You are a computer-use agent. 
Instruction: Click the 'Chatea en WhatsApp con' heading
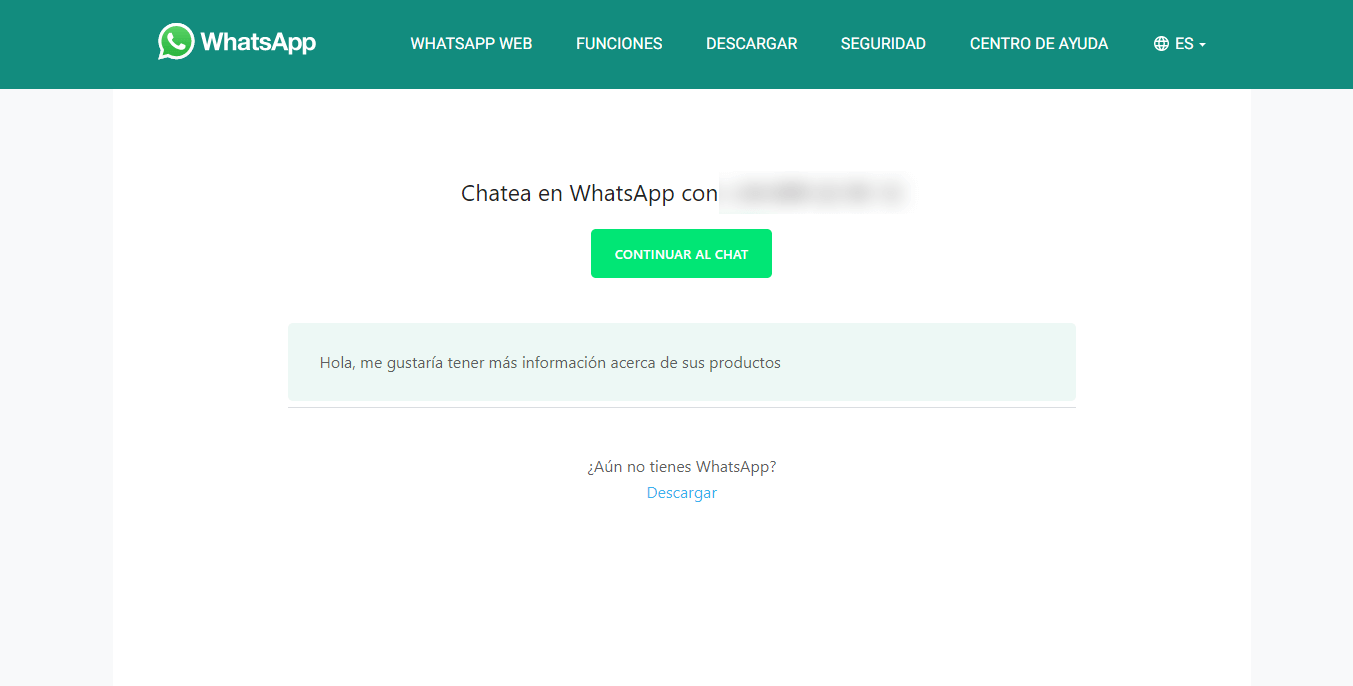click(590, 193)
